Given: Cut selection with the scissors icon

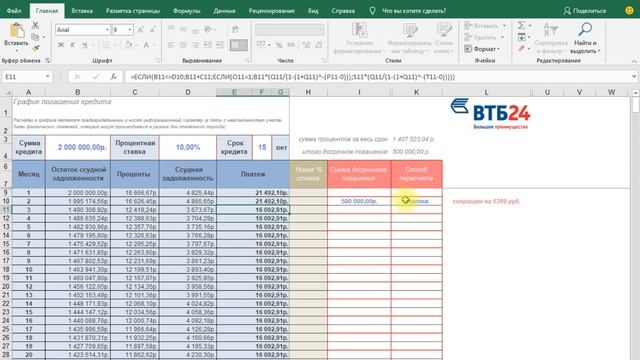Looking at the screenshot, I should coord(36,25).
